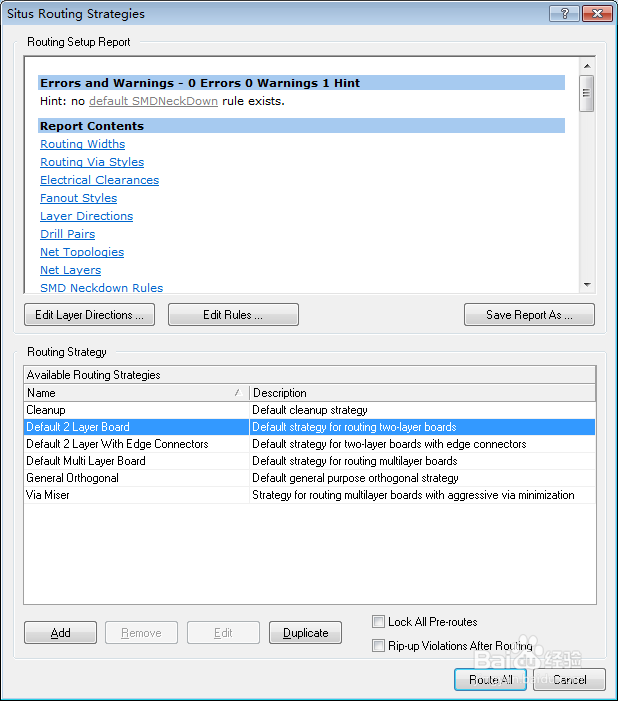This screenshot has height=701, width=618.
Task: Click the Edit Rules button
Action: (233, 315)
